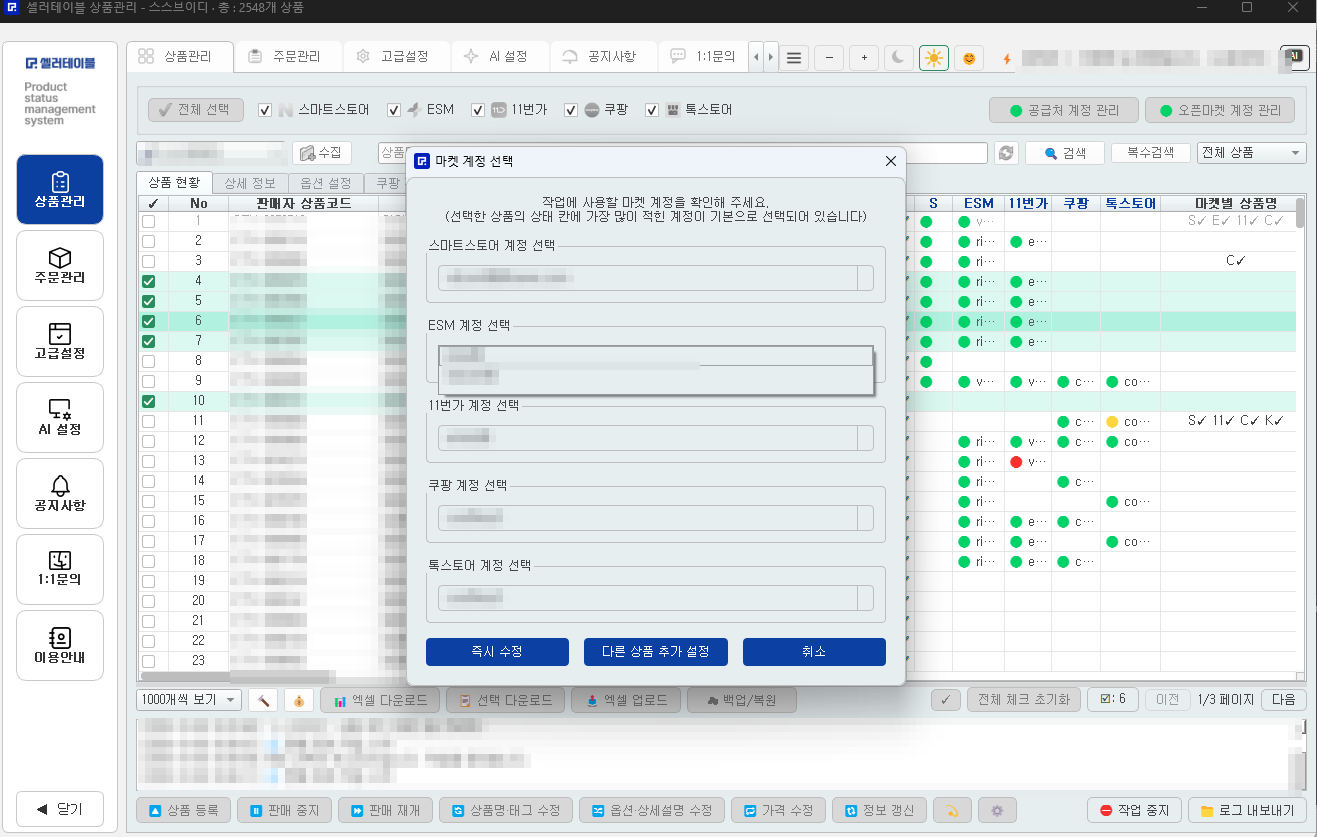
Task: Check product row 1 checkbox
Action: 149,221
